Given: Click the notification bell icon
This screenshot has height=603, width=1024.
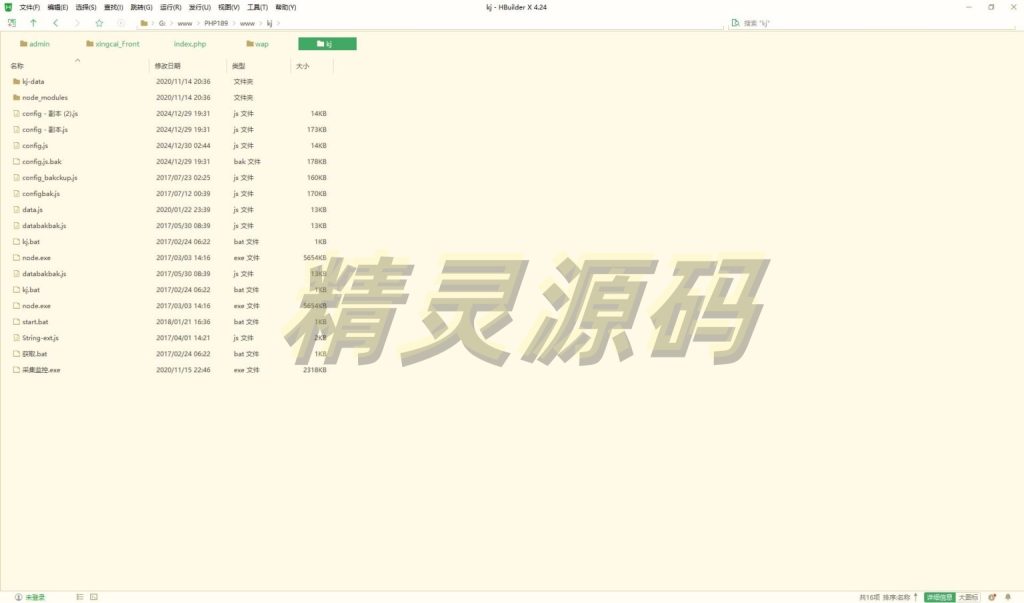Looking at the screenshot, I should [x=1008, y=597].
